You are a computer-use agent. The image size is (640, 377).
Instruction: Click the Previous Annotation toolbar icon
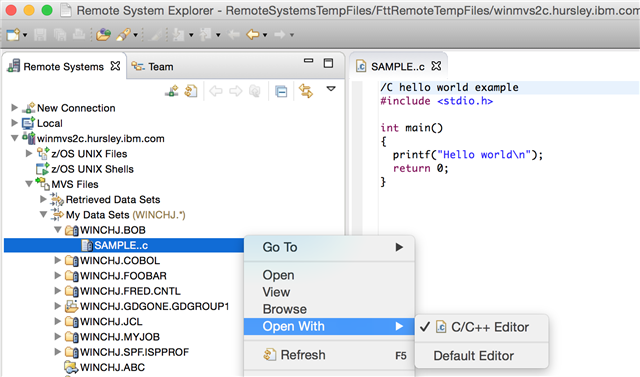tap(205, 35)
